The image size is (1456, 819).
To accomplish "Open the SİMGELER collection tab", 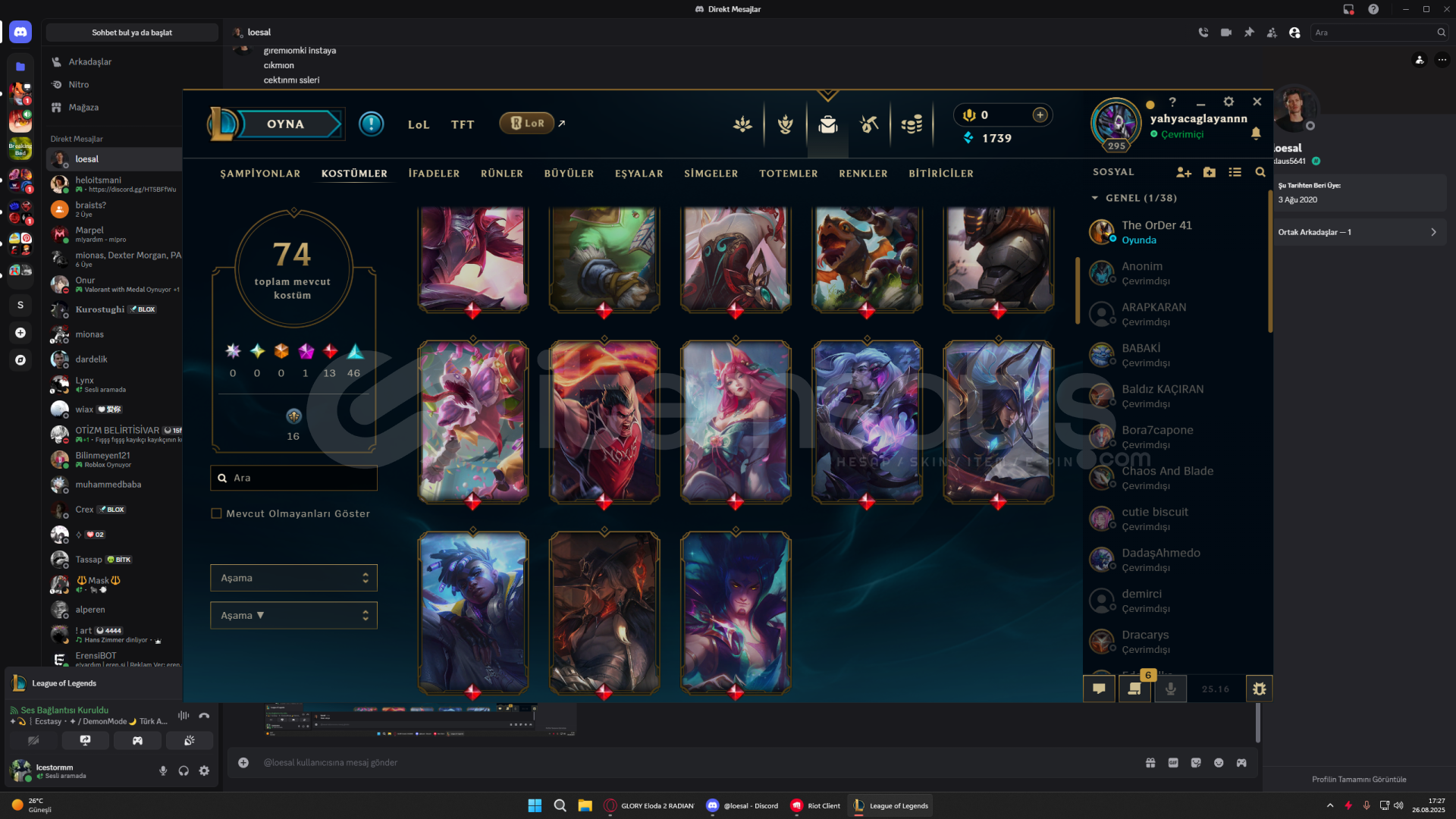I will coord(711,174).
